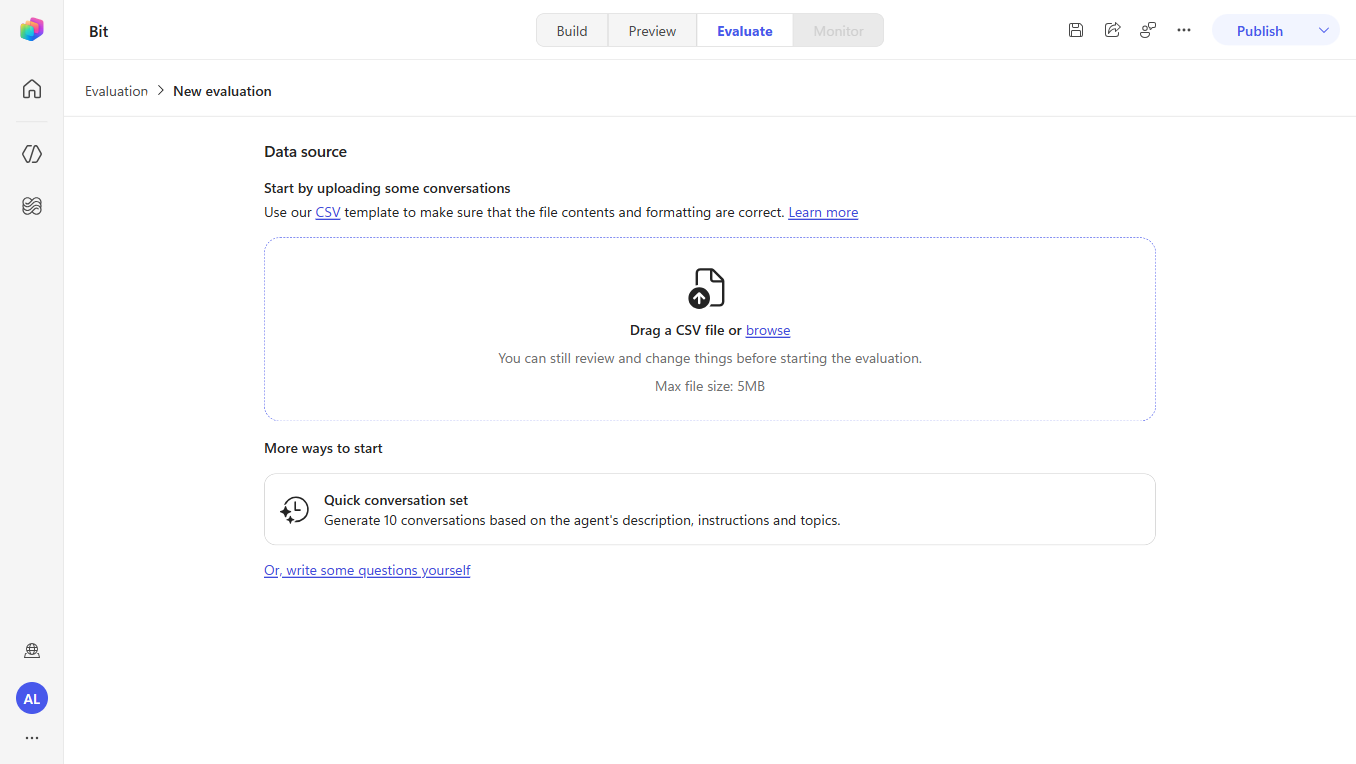Viewport: 1356px width, 764px height.
Task: Click the browse link to upload
Action: (768, 330)
